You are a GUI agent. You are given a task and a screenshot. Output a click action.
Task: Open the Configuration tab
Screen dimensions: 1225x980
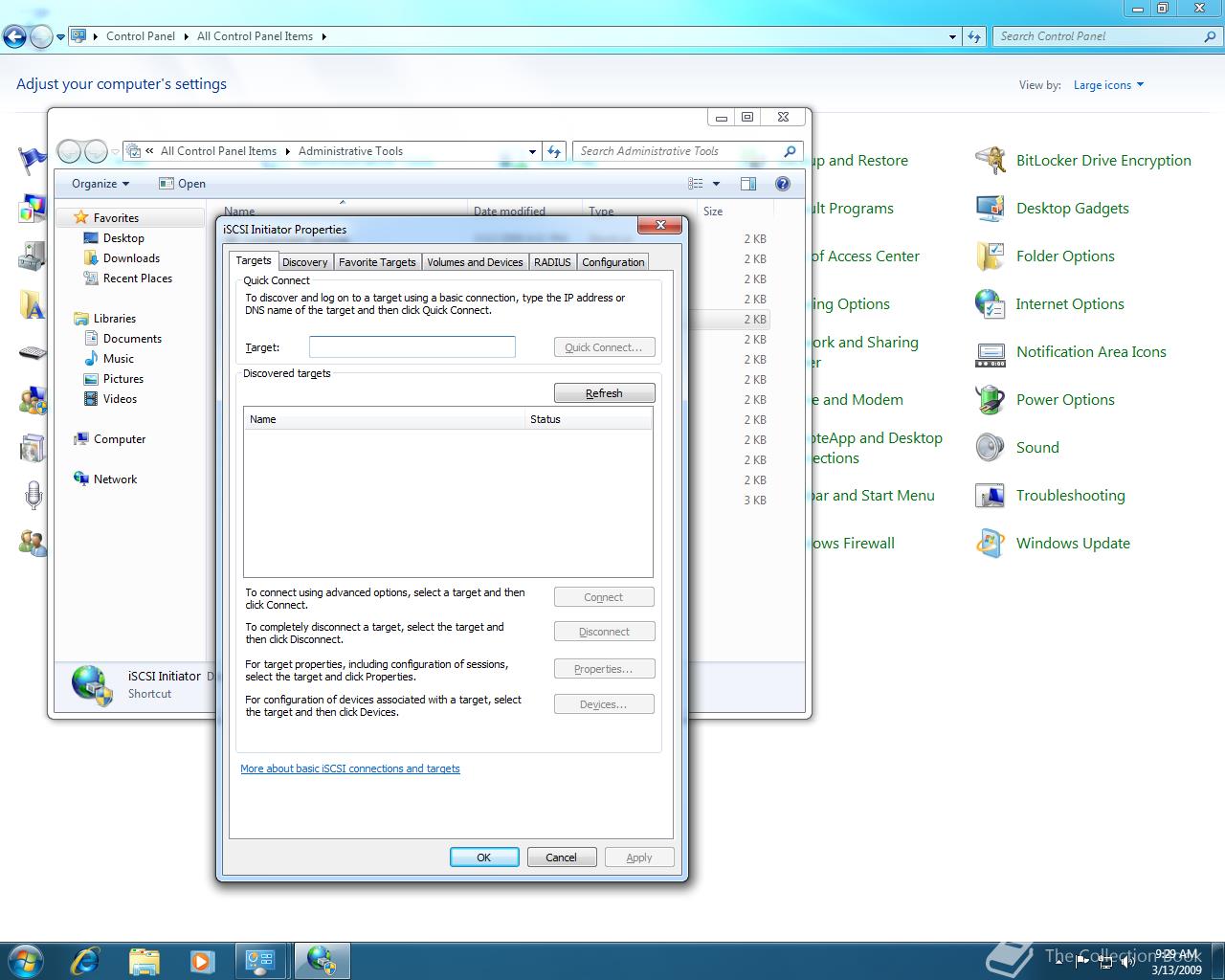tap(613, 262)
